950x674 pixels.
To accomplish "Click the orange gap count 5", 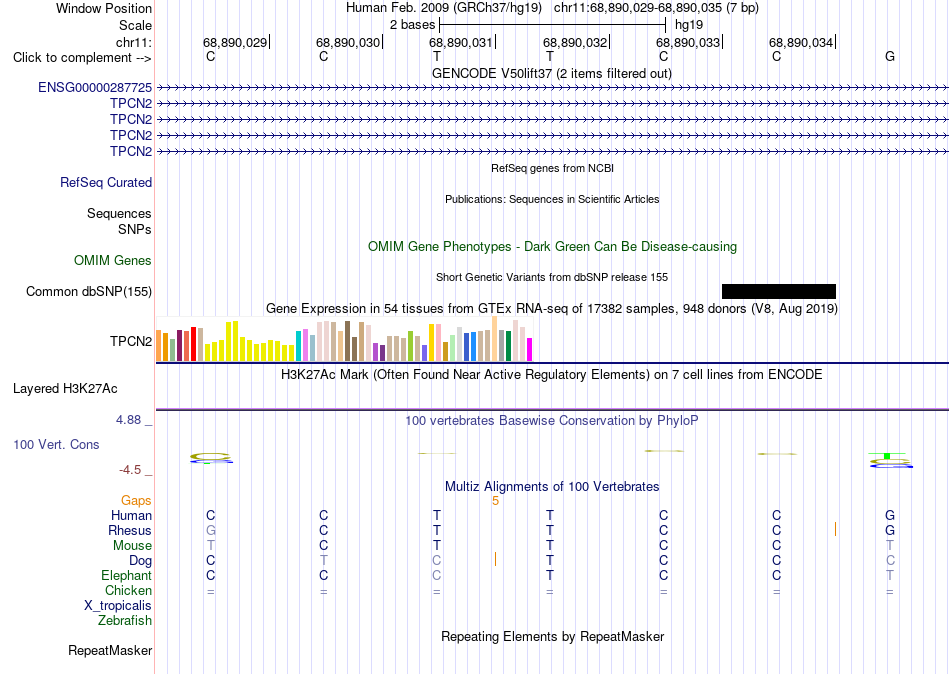I will coord(496,501).
